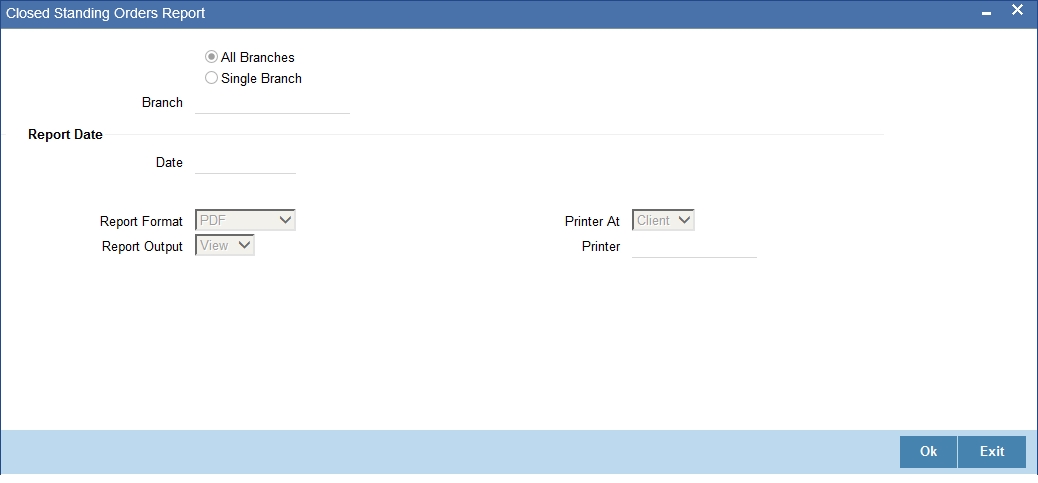Minimize the Closed Standing Orders Report window

tap(986, 13)
